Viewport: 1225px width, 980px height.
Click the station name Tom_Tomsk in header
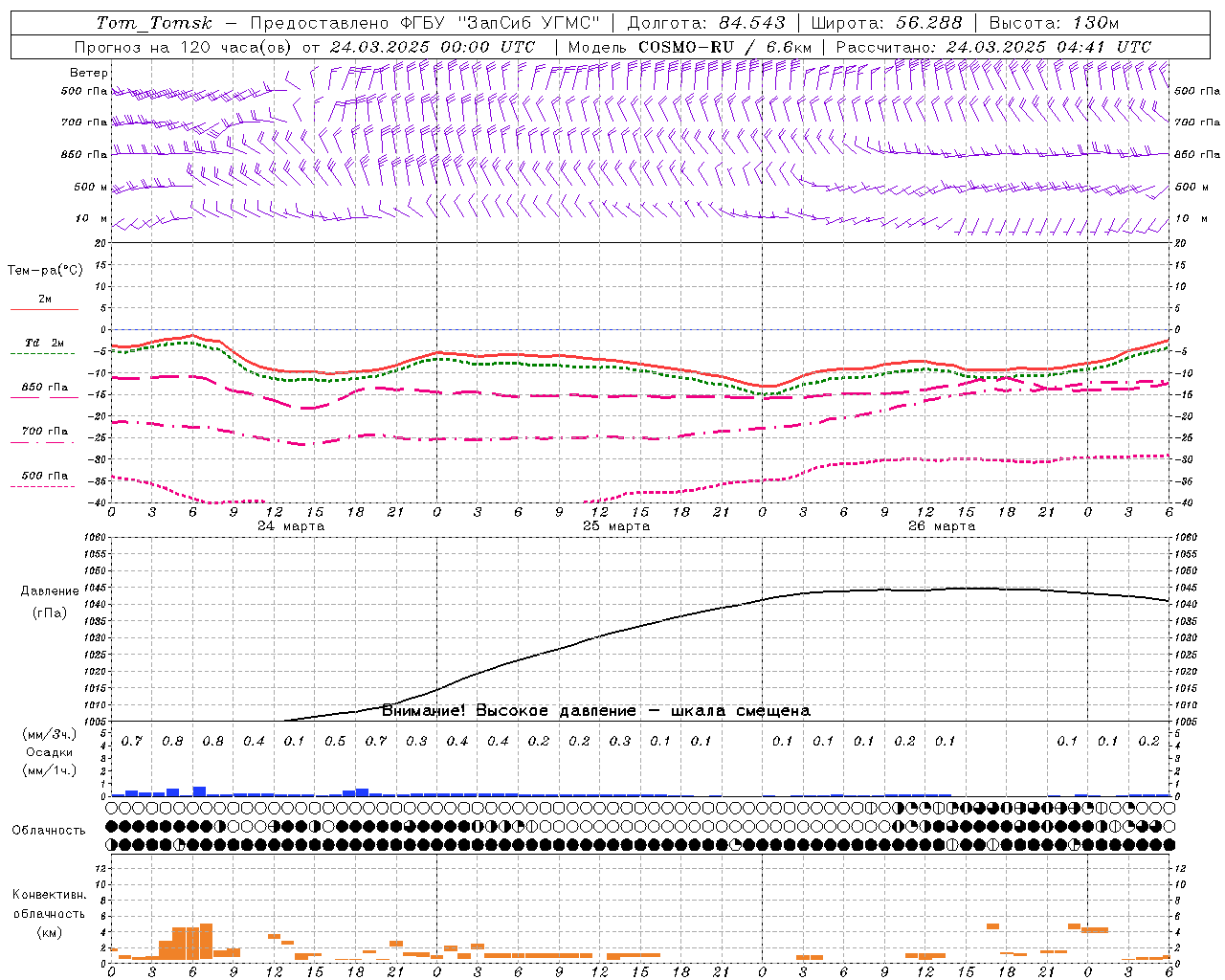click(155, 23)
